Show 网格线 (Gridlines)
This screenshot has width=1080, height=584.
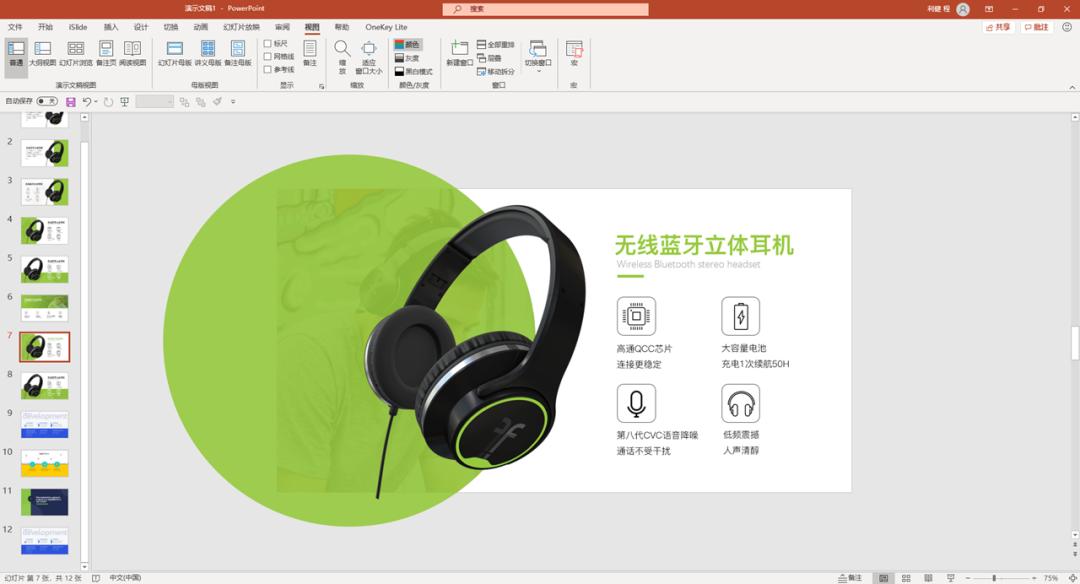click(x=267, y=55)
